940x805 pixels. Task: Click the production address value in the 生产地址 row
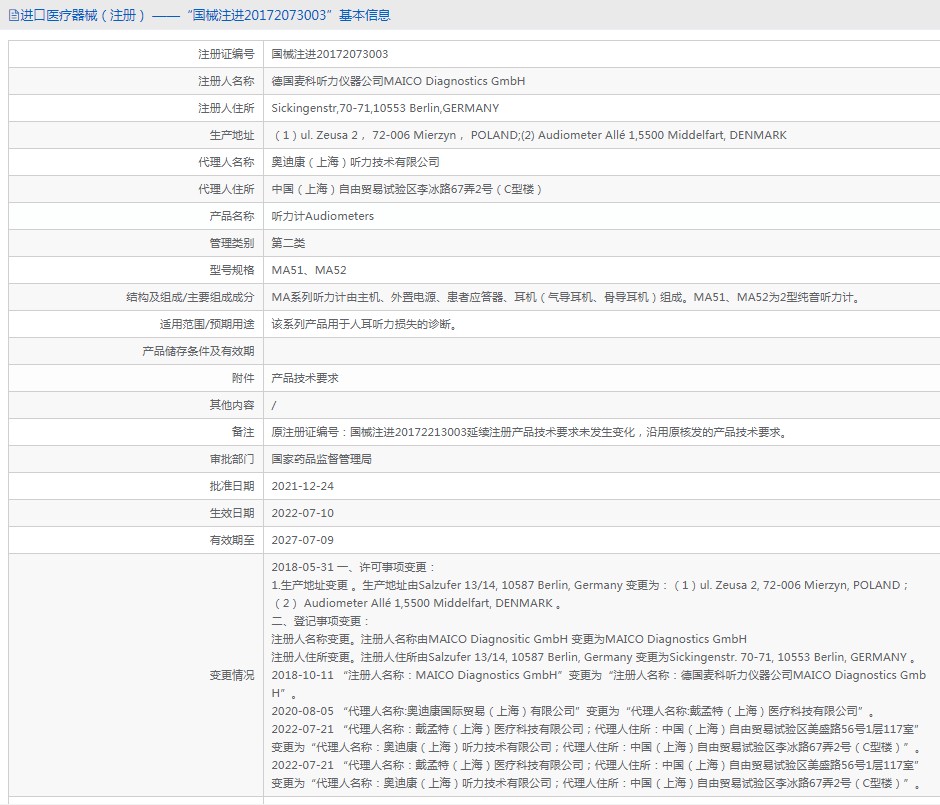point(529,135)
